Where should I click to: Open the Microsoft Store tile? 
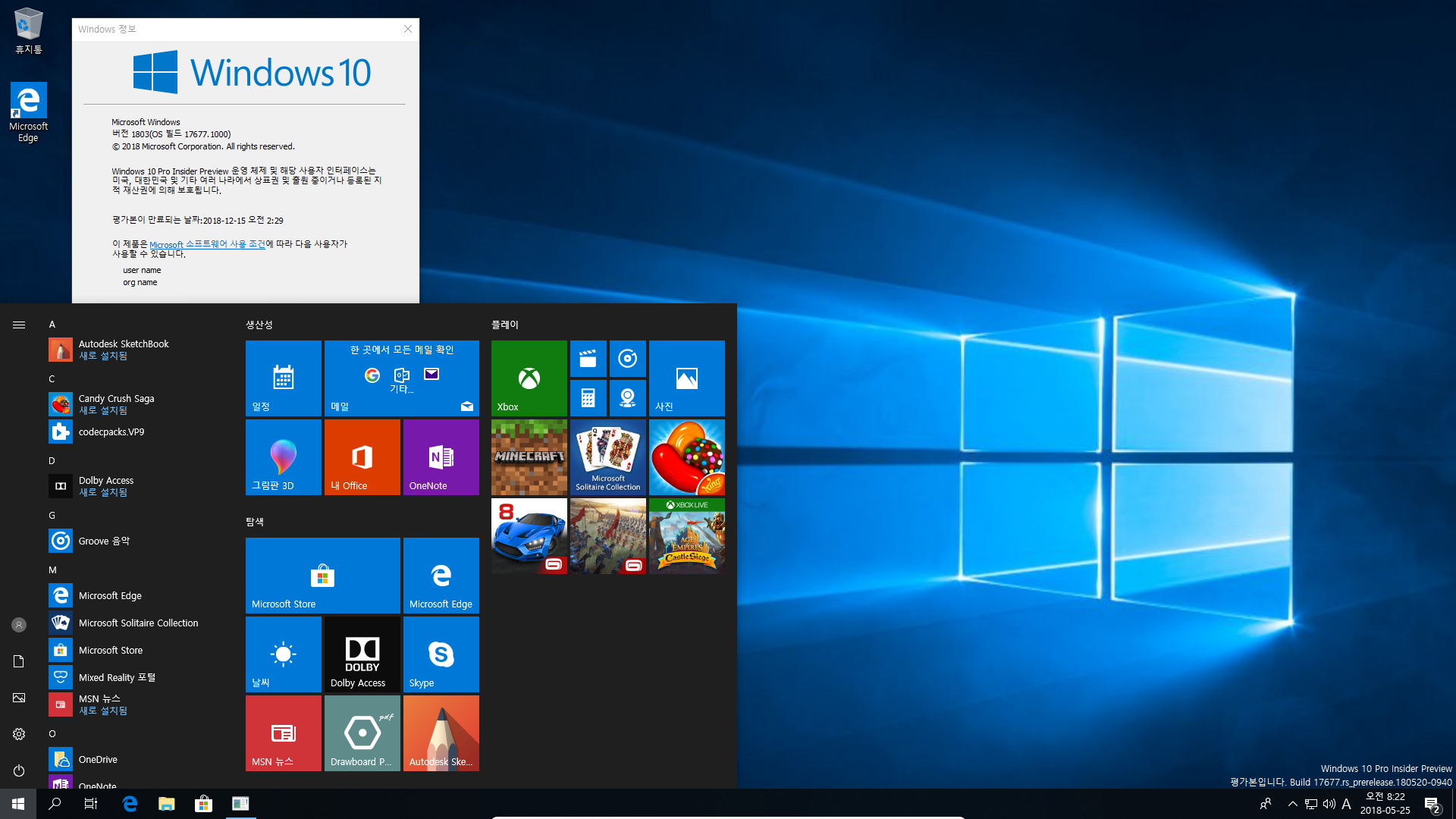(x=323, y=575)
